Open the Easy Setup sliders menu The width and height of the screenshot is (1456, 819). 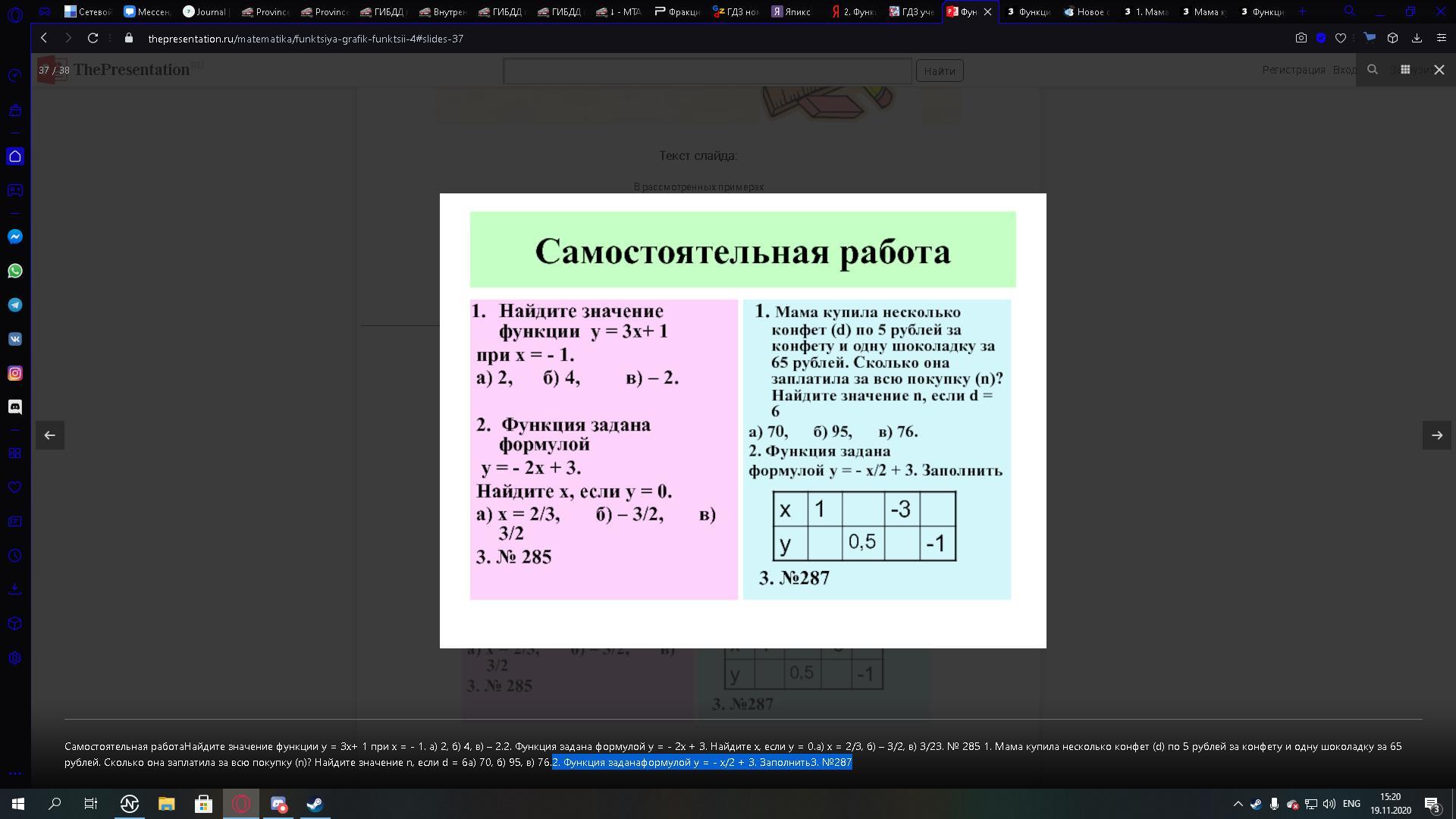(1441, 38)
